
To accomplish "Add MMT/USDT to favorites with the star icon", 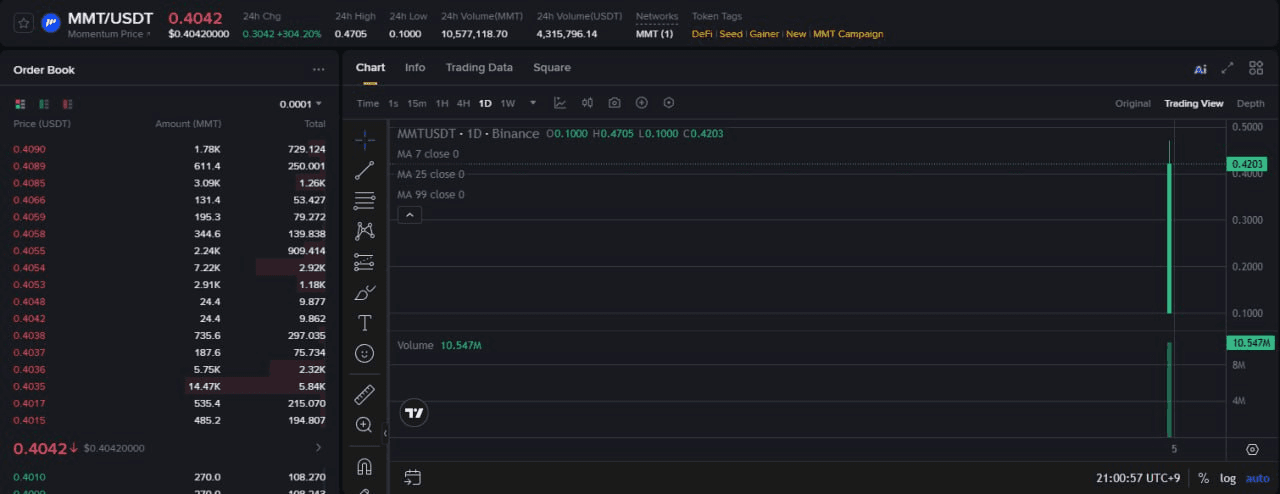I will click(23, 23).
